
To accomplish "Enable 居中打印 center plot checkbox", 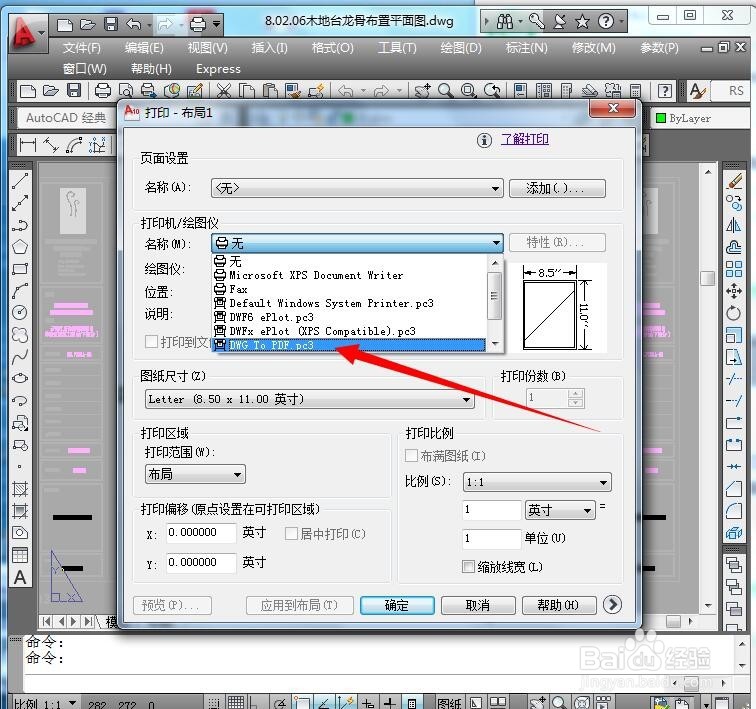I will (x=291, y=534).
